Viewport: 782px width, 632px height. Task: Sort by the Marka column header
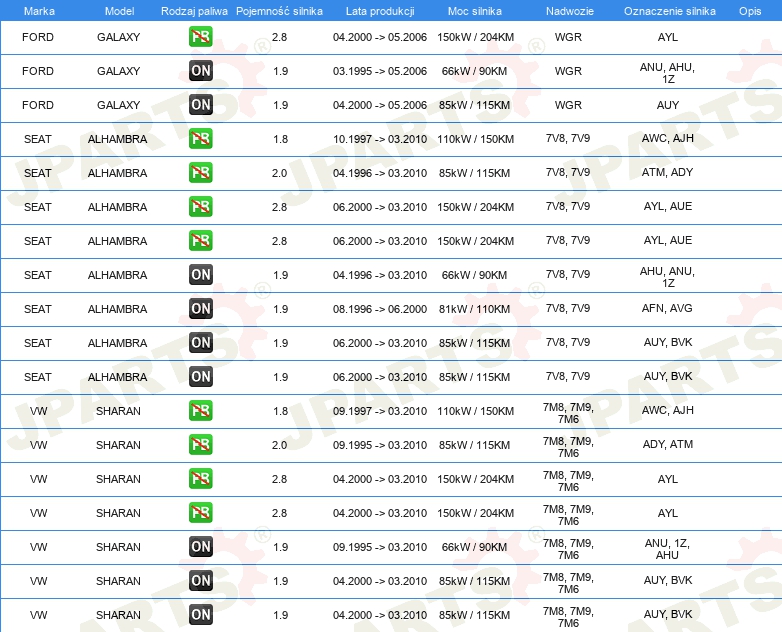pos(39,11)
